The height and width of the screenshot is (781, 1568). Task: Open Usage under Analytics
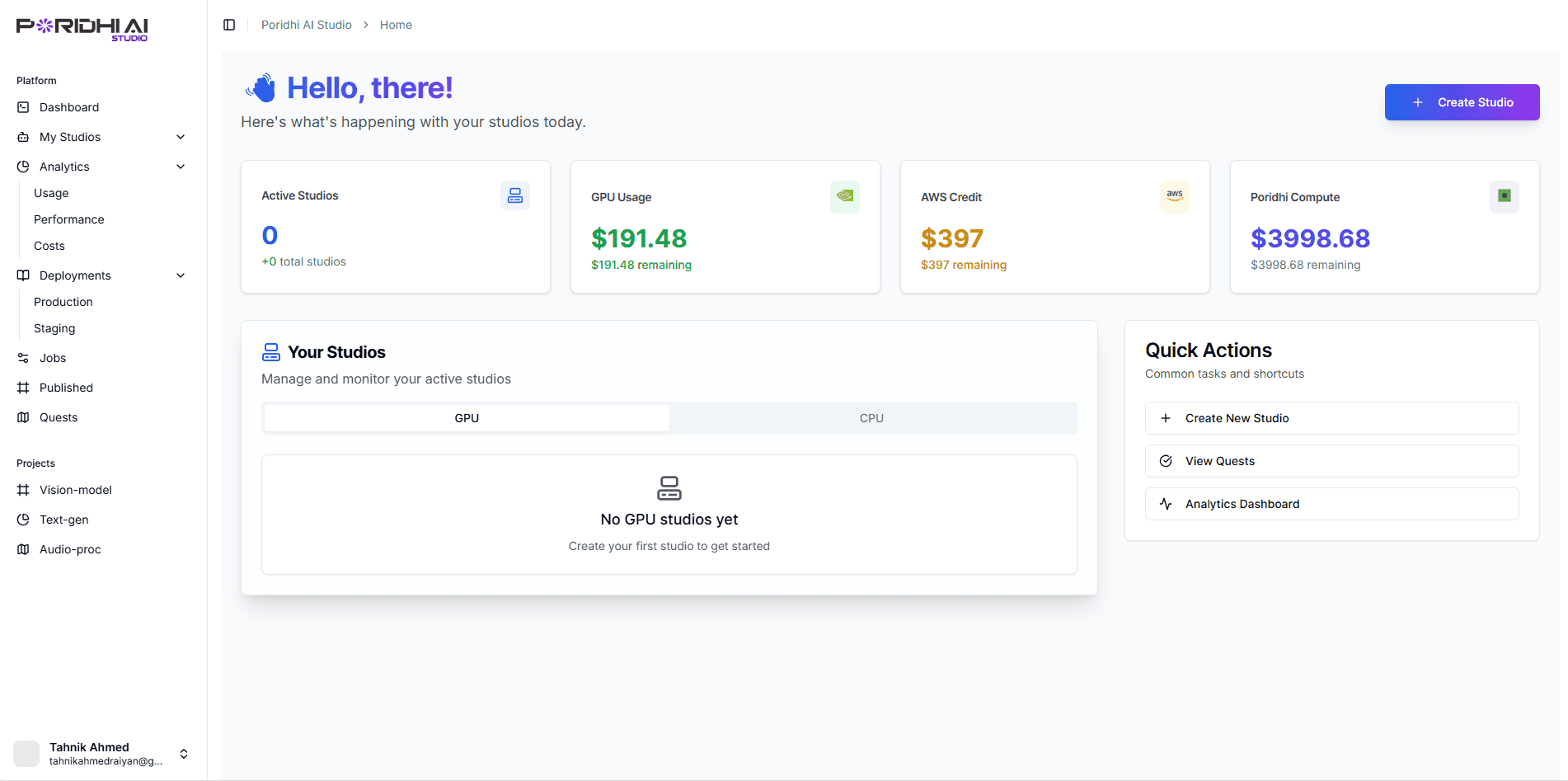point(51,193)
